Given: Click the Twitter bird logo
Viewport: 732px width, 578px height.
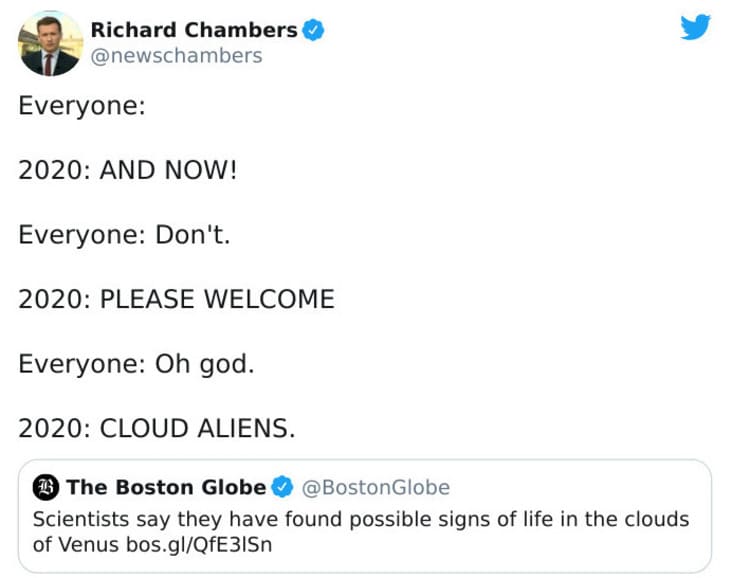Looking at the screenshot, I should (695, 27).
